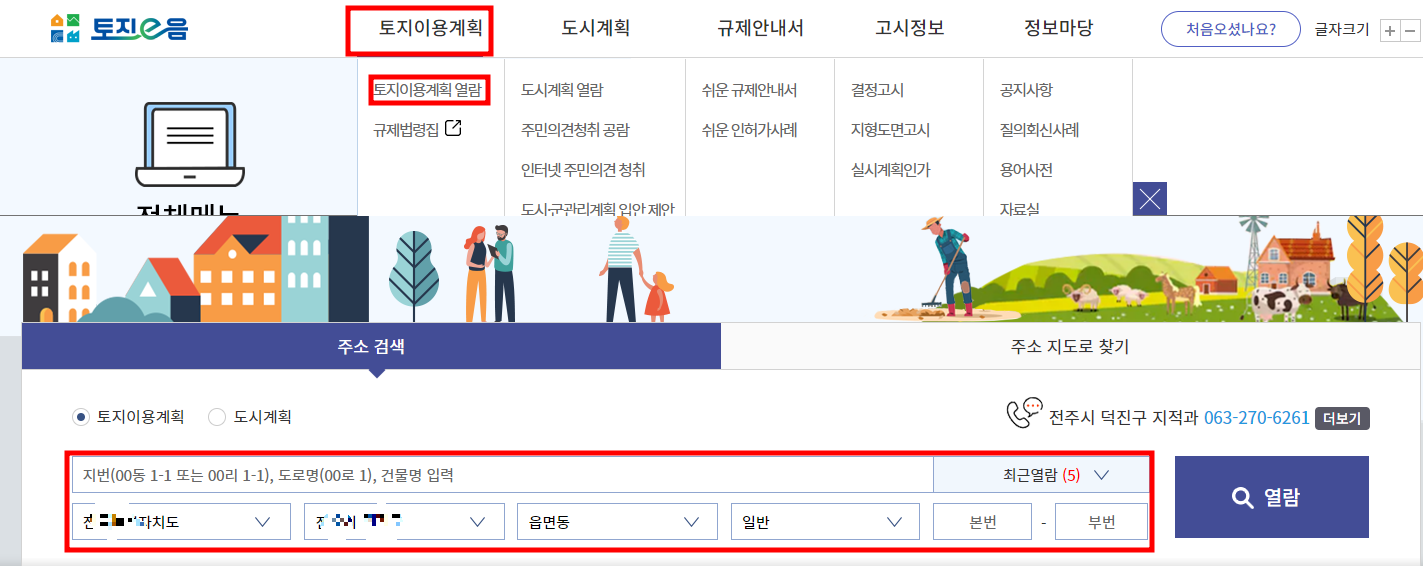Open the 읍면동 dropdown
The image size is (1423, 566).
617,521
